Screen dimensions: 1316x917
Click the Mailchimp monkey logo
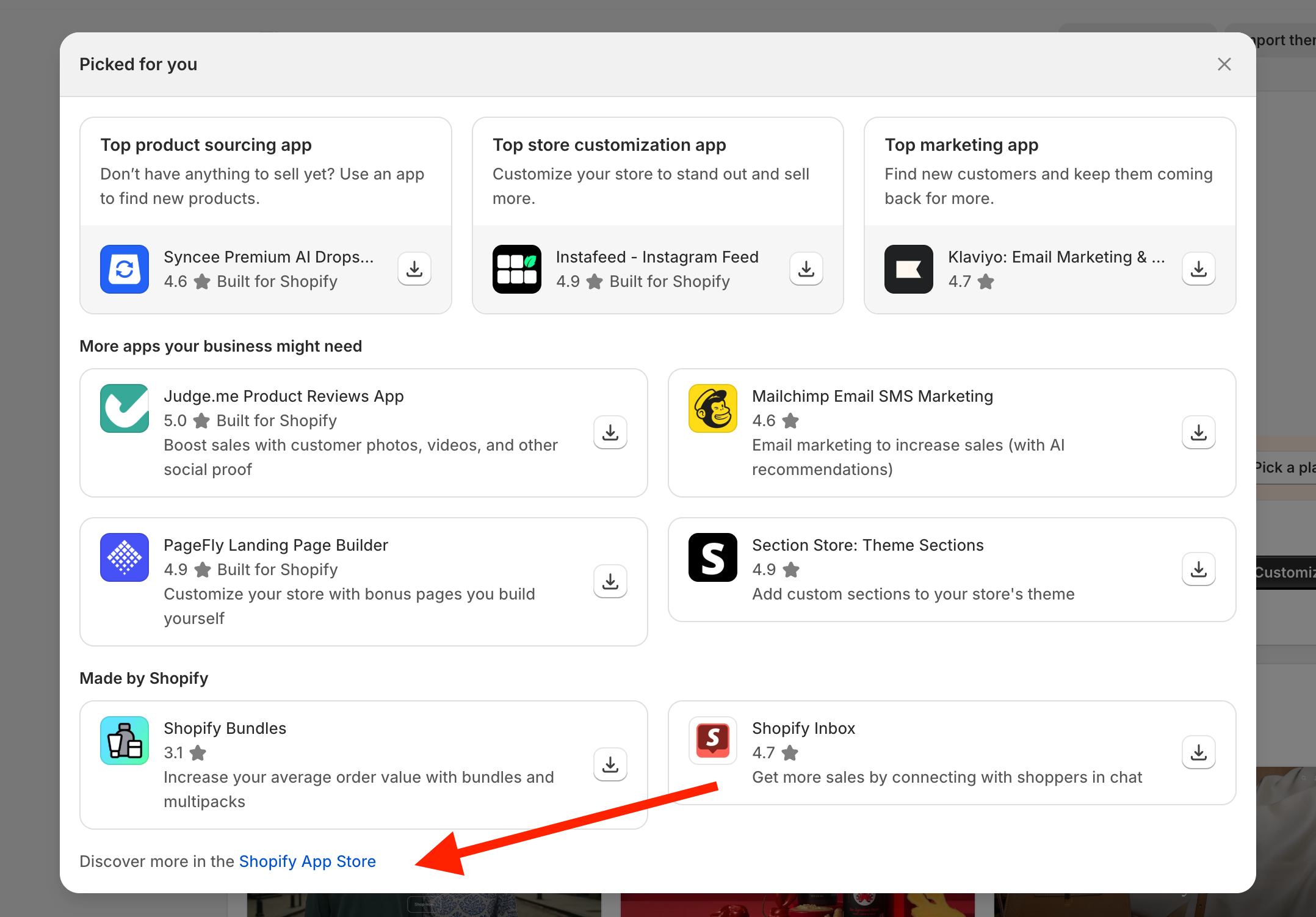pyautogui.click(x=712, y=408)
